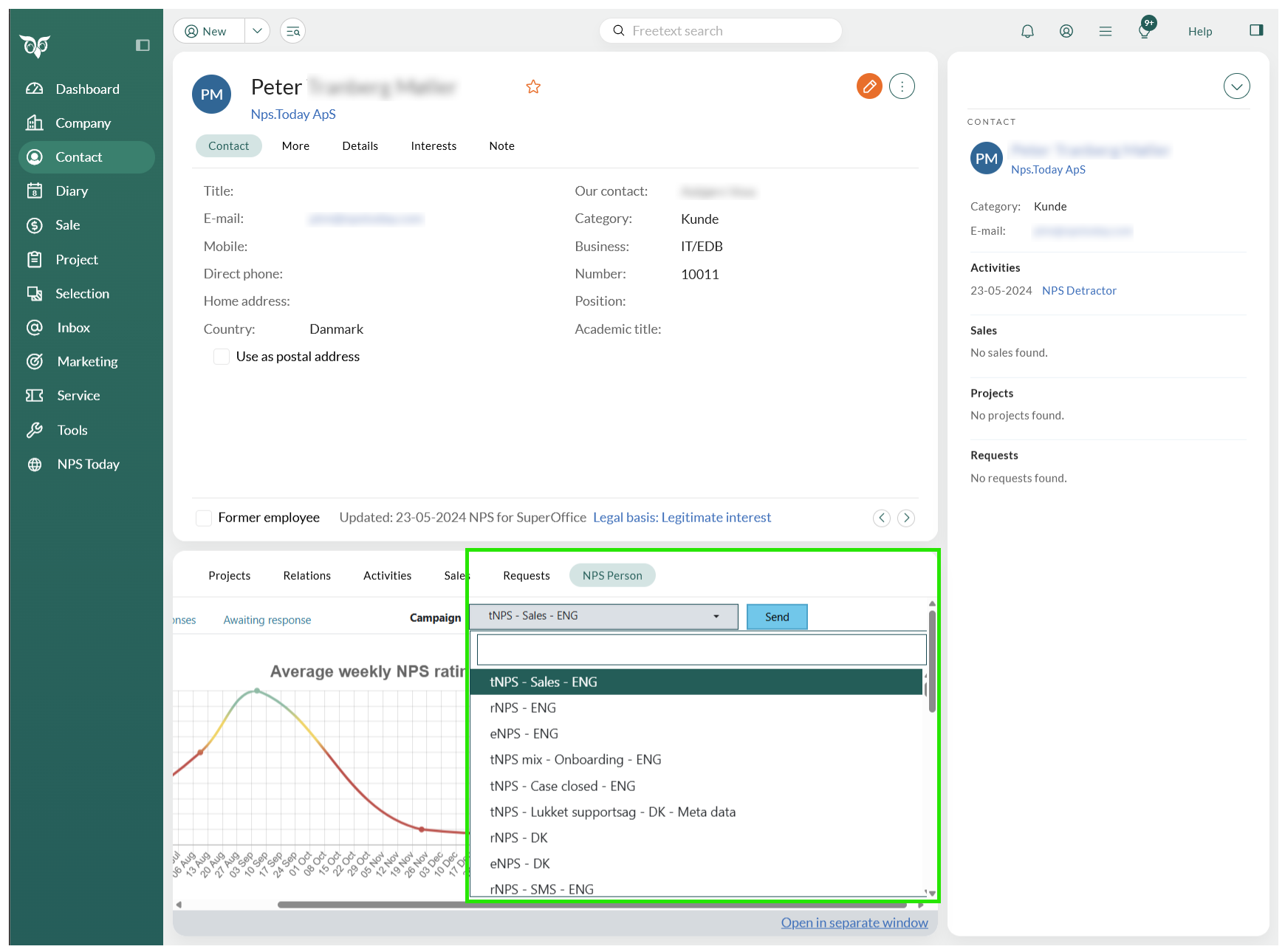The image size is (1285, 952).
Task: Collapse the left navigation sidebar
Action: 143,46
